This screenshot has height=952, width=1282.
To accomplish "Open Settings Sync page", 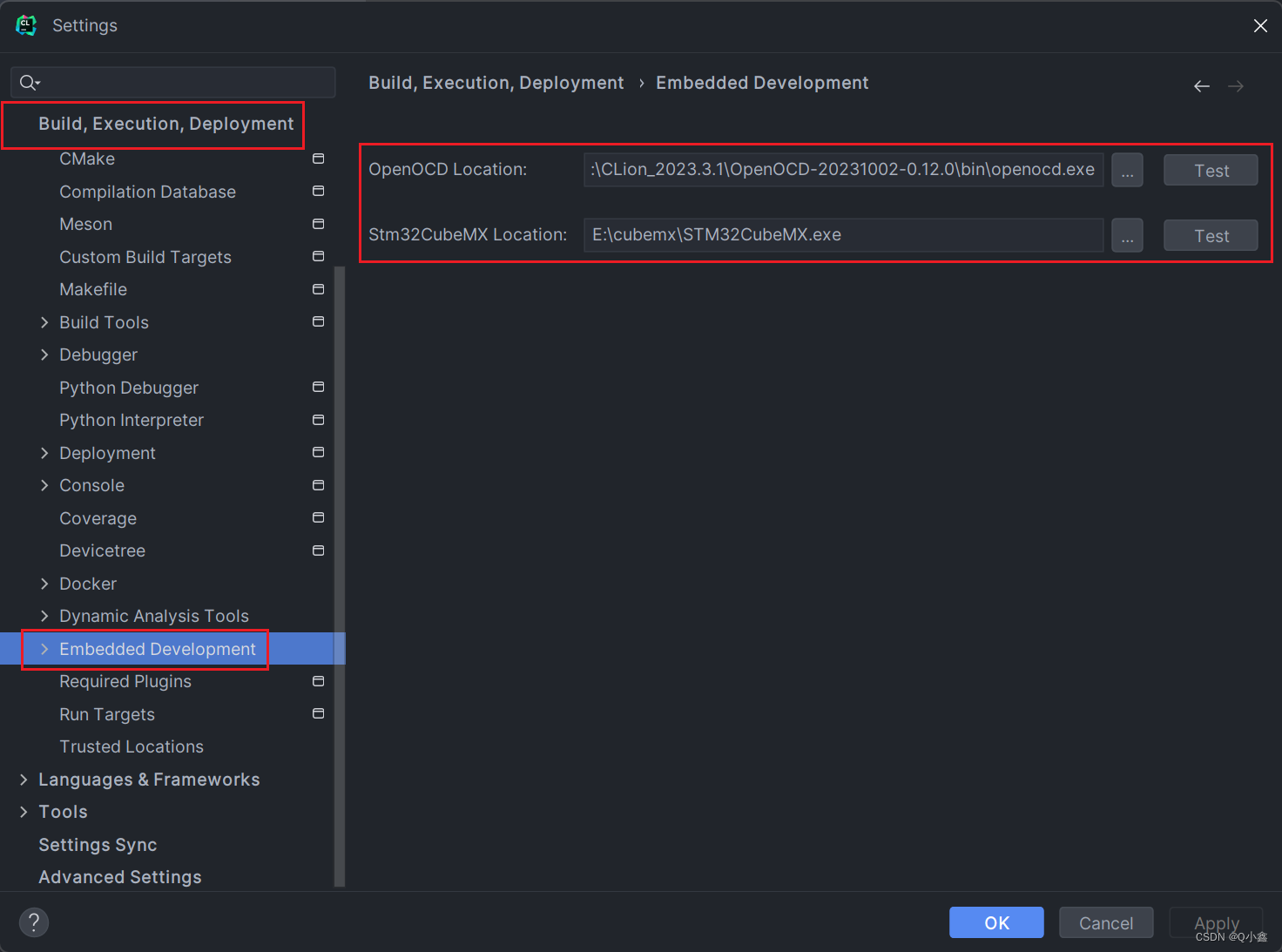I will pyautogui.click(x=98, y=845).
